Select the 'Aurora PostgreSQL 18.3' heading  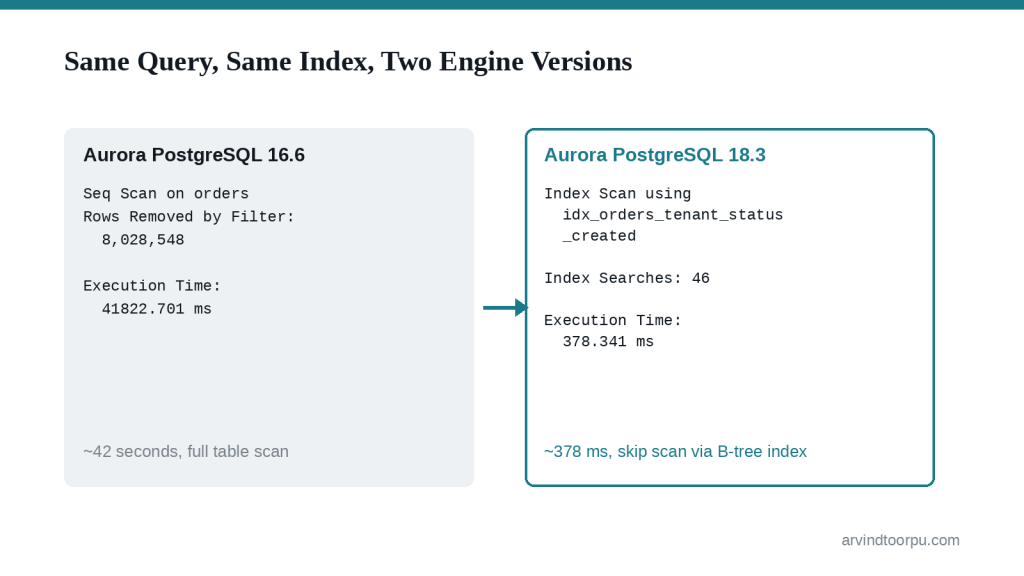[x=655, y=155]
